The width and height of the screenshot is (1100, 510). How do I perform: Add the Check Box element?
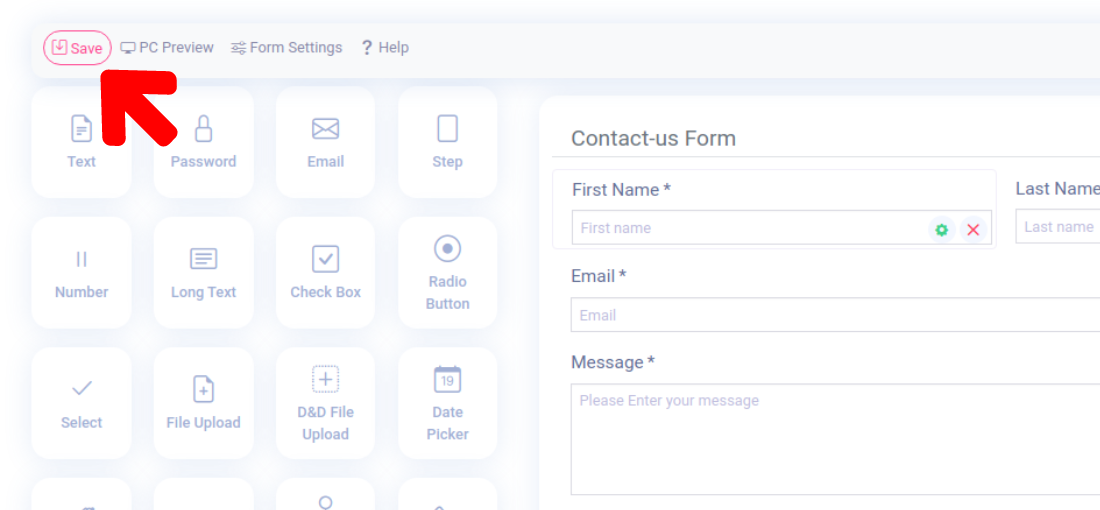(326, 273)
